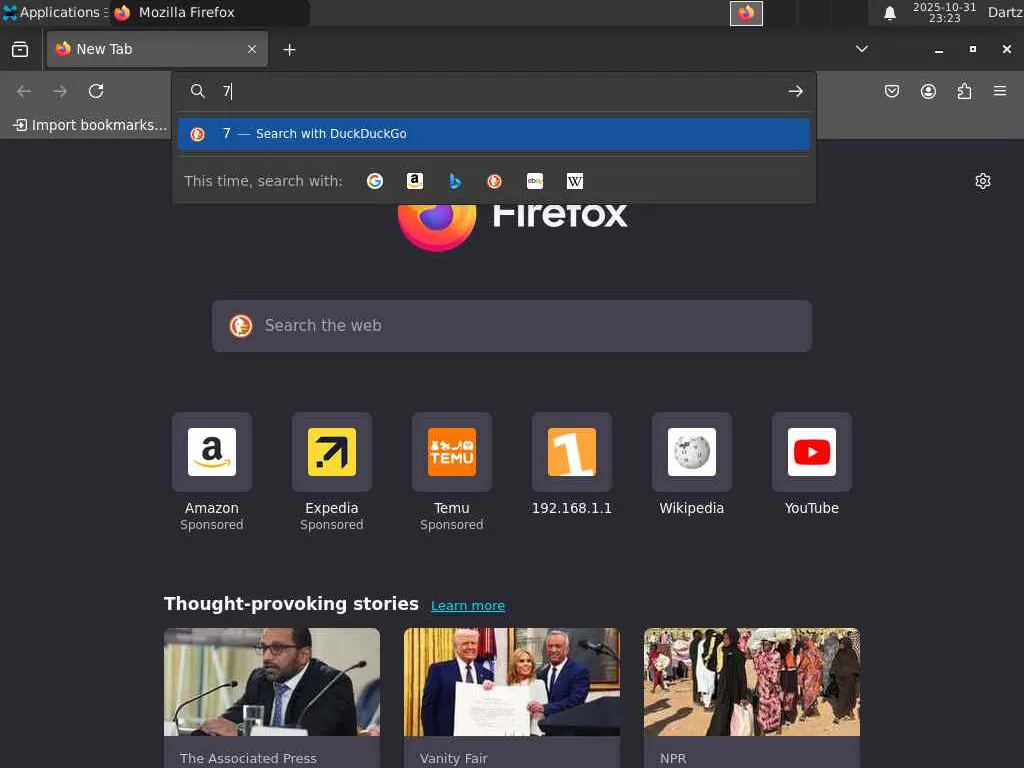Open the Temu sponsored shortcut
This screenshot has width=1024, height=768.
point(452,452)
